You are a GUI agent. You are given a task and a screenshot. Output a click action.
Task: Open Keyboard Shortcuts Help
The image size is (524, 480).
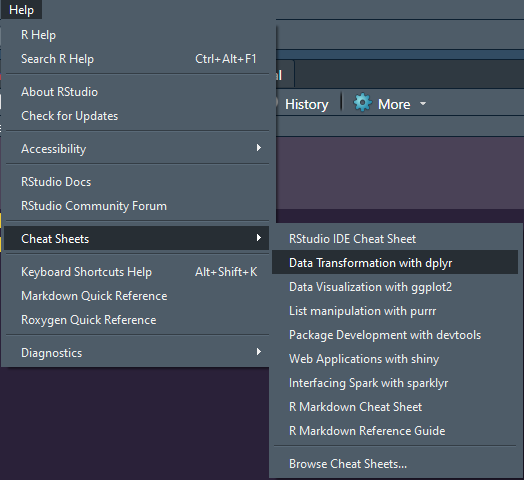click(137, 272)
